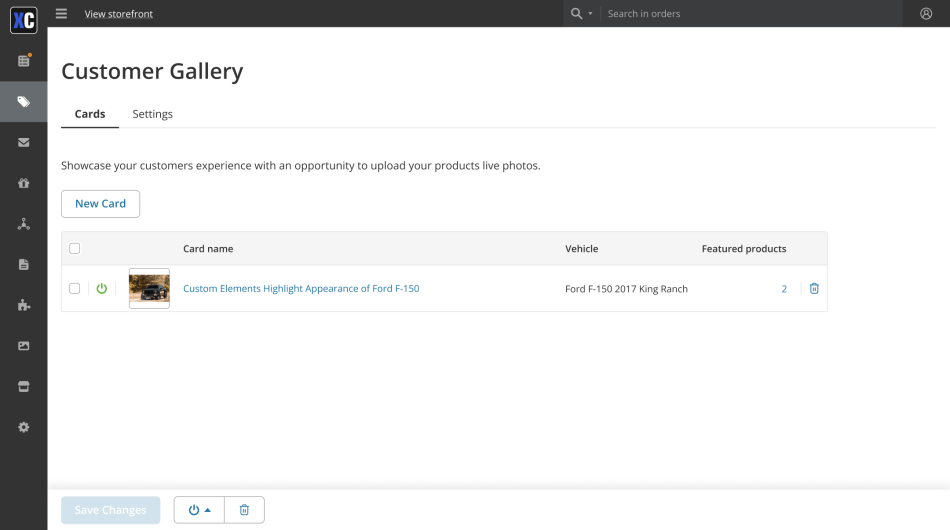Open the bulk enable/disable power dropdown
This screenshot has width=950, height=530.
[x=200, y=510]
